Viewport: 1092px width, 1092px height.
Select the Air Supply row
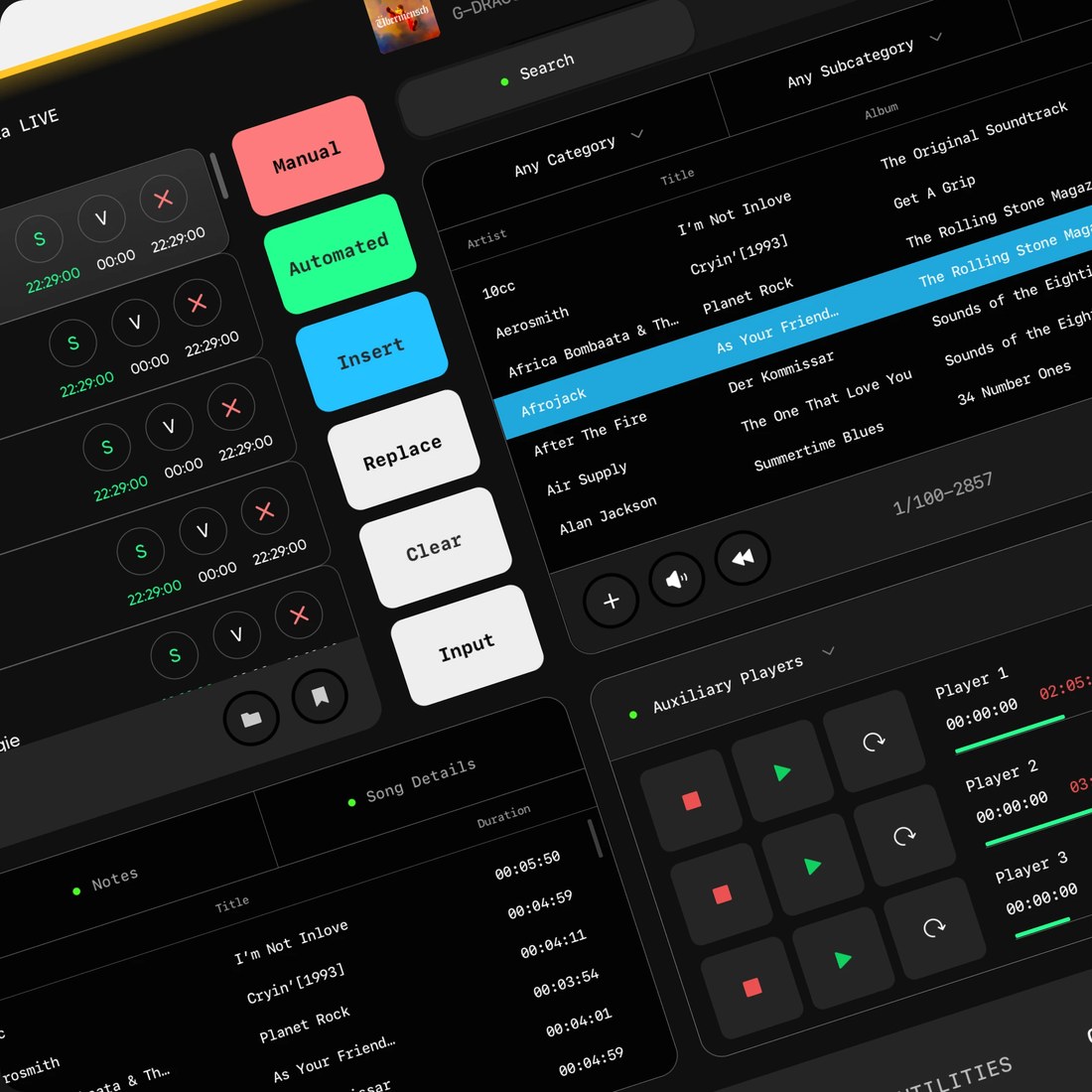click(587, 478)
